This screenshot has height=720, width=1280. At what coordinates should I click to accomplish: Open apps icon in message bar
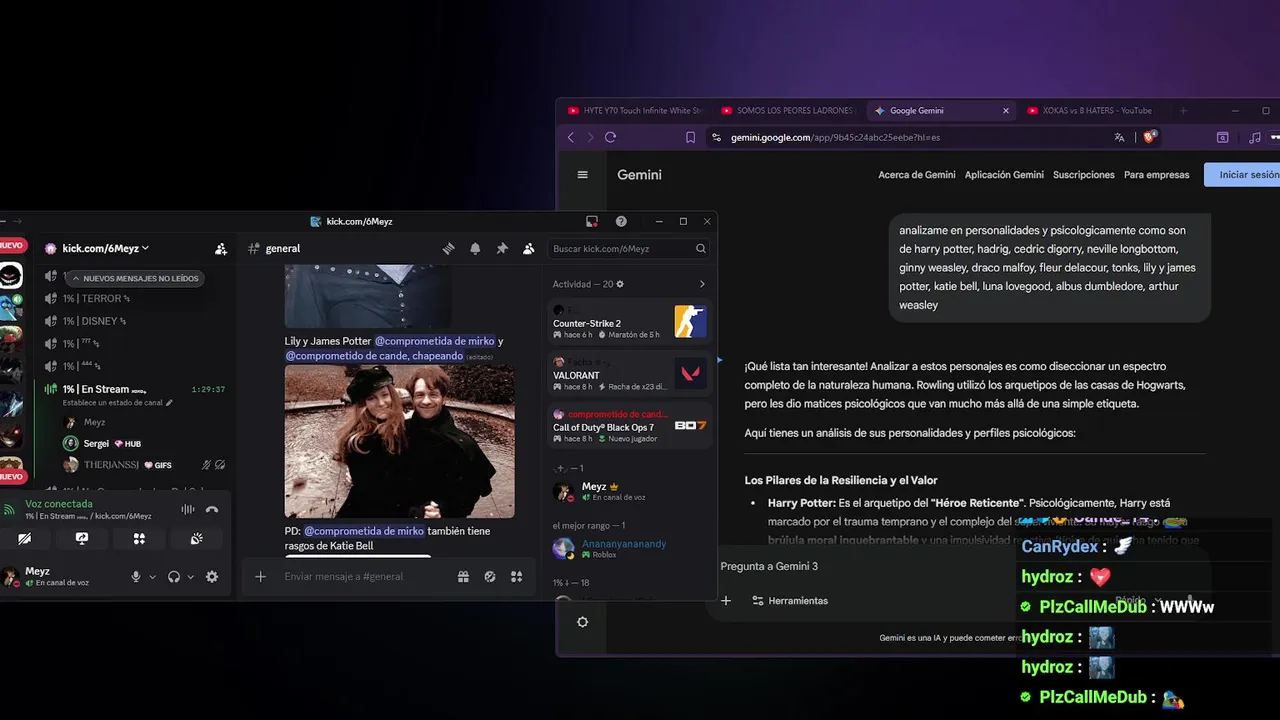click(516, 576)
